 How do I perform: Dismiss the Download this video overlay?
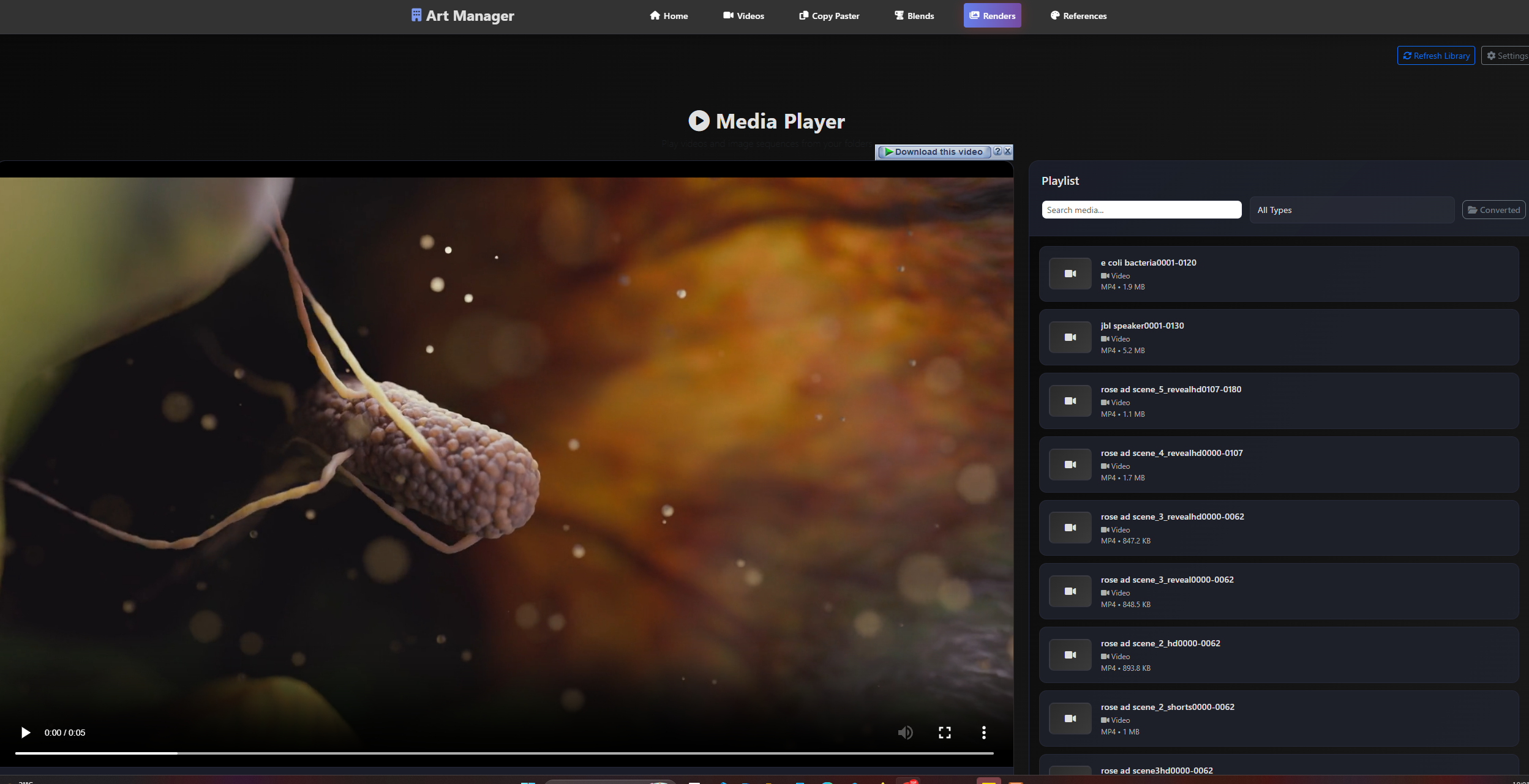tap(1007, 152)
